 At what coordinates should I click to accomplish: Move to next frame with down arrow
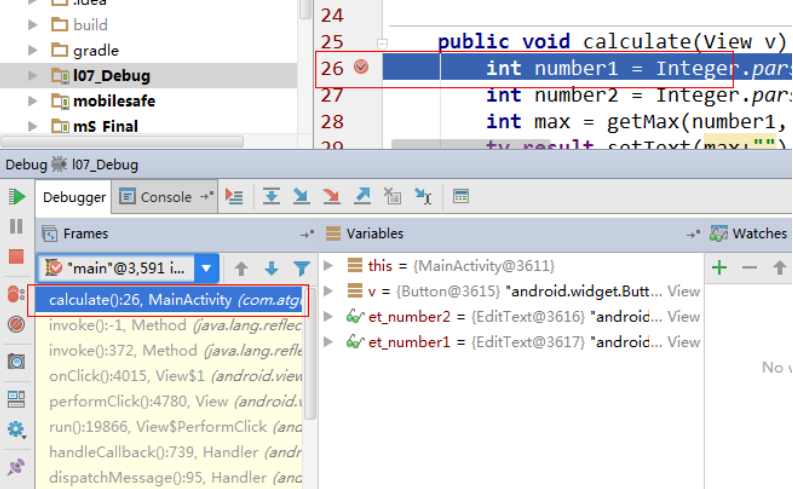click(x=272, y=269)
